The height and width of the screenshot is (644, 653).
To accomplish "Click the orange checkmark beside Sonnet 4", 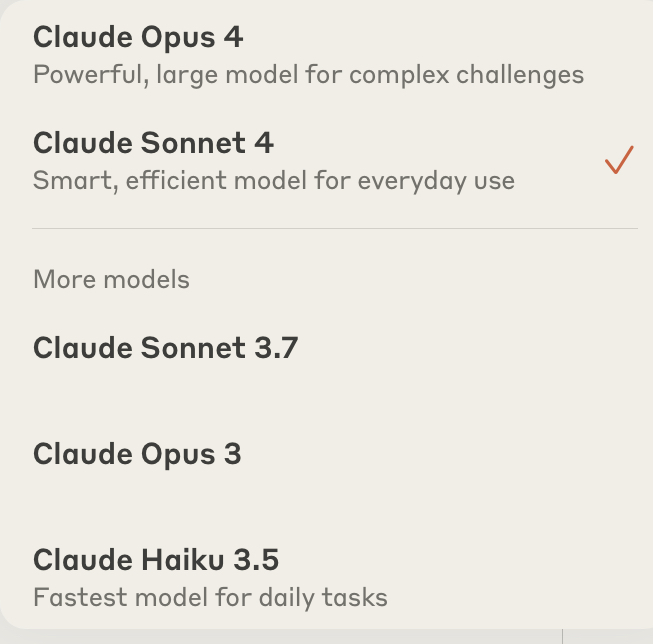I will [x=619, y=160].
